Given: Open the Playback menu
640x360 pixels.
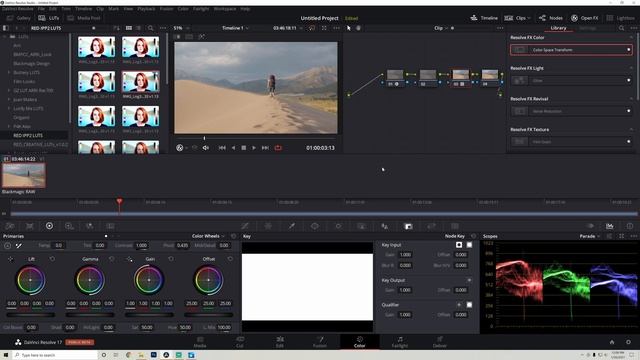Looking at the screenshot, I should point(146,9).
